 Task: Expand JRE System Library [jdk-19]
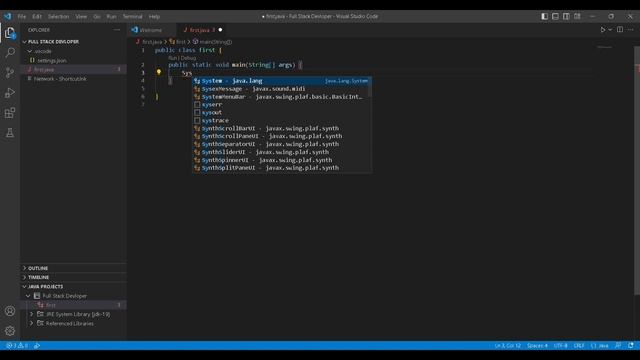click(31, 314)
